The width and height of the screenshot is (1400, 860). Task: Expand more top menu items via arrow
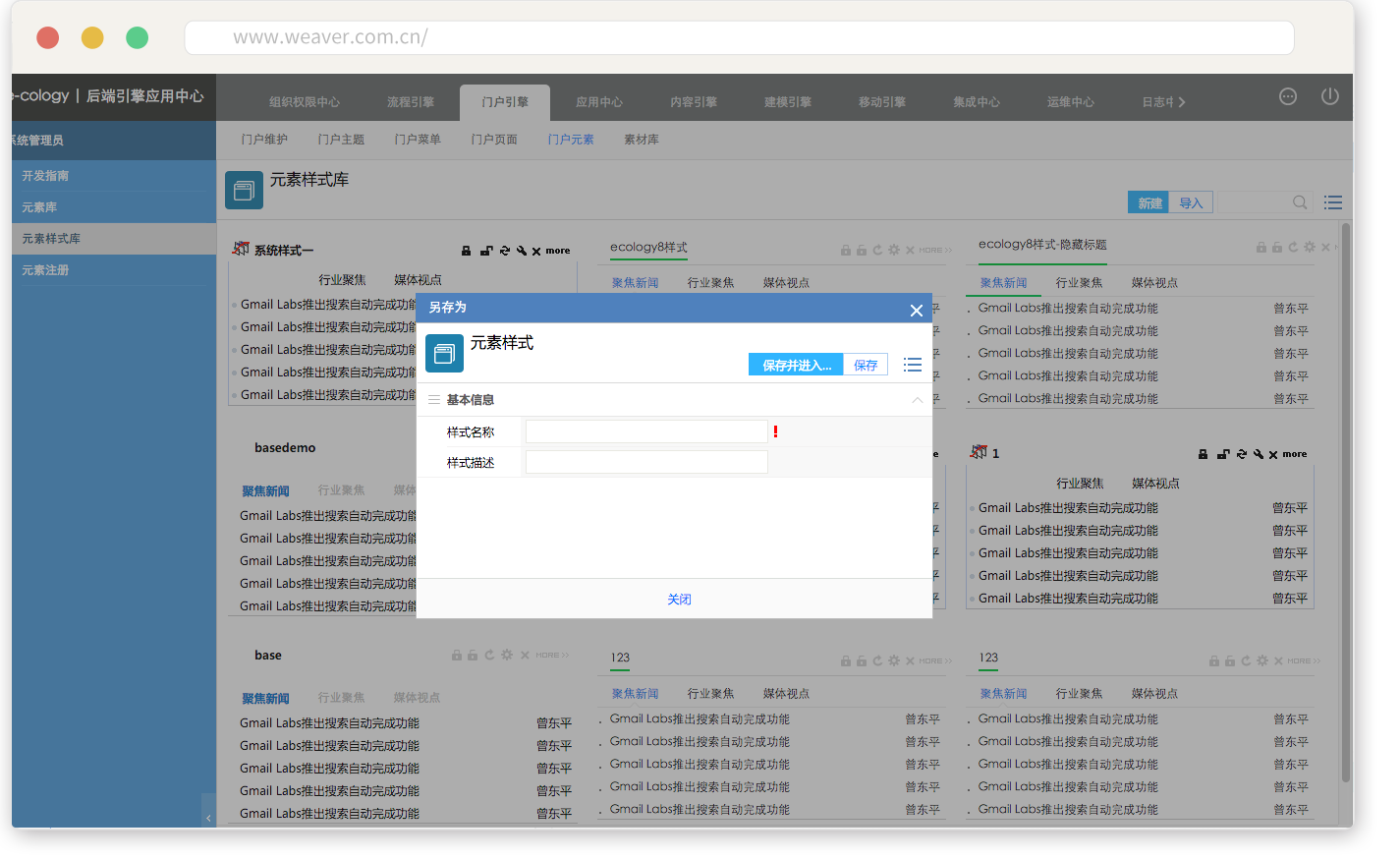1182,102
